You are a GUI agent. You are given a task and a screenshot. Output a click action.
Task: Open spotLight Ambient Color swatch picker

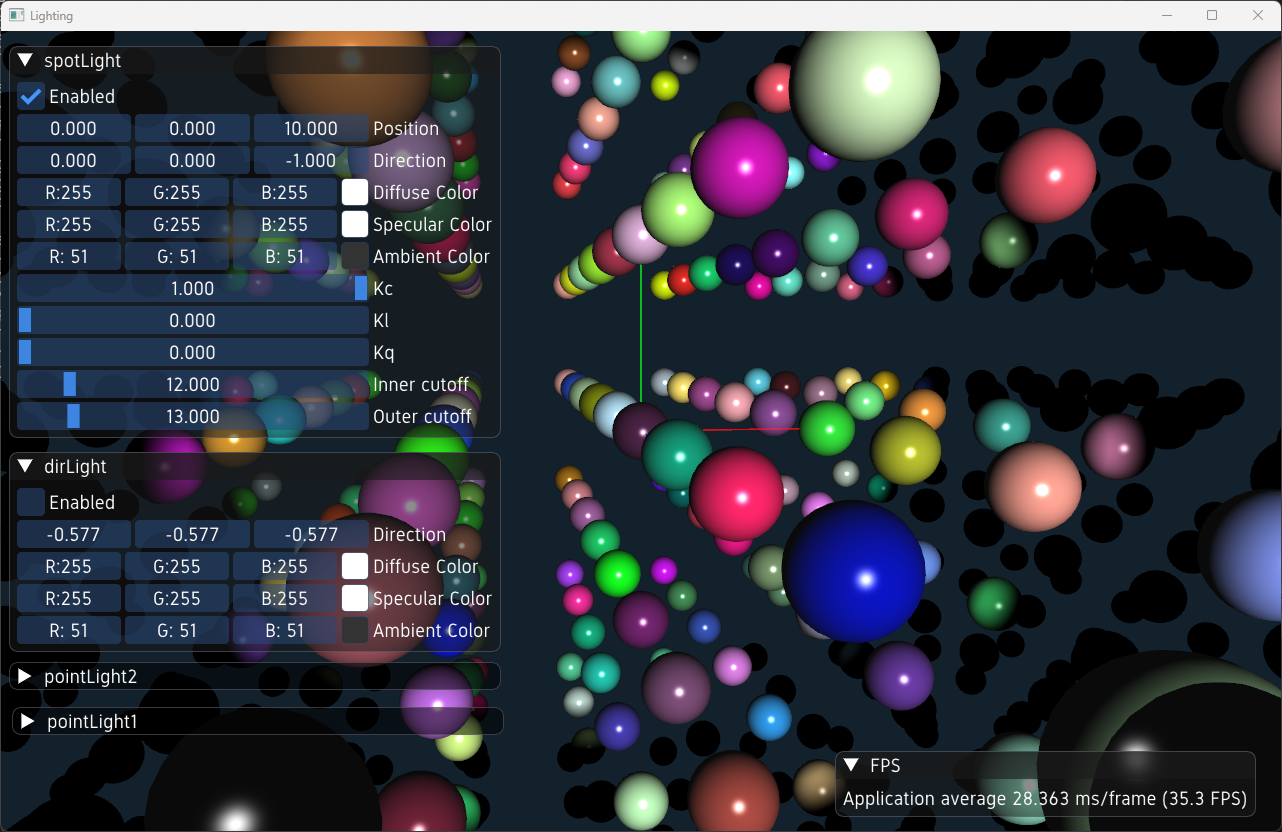(355, 257)
